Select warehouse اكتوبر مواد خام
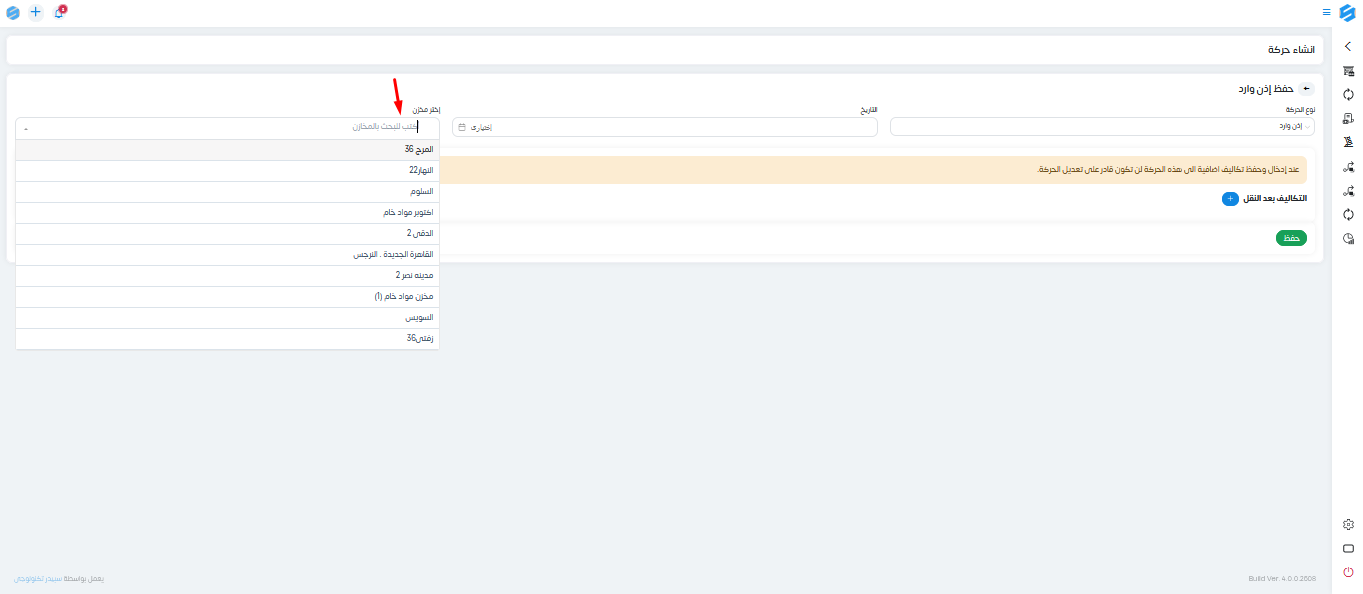 227,212
